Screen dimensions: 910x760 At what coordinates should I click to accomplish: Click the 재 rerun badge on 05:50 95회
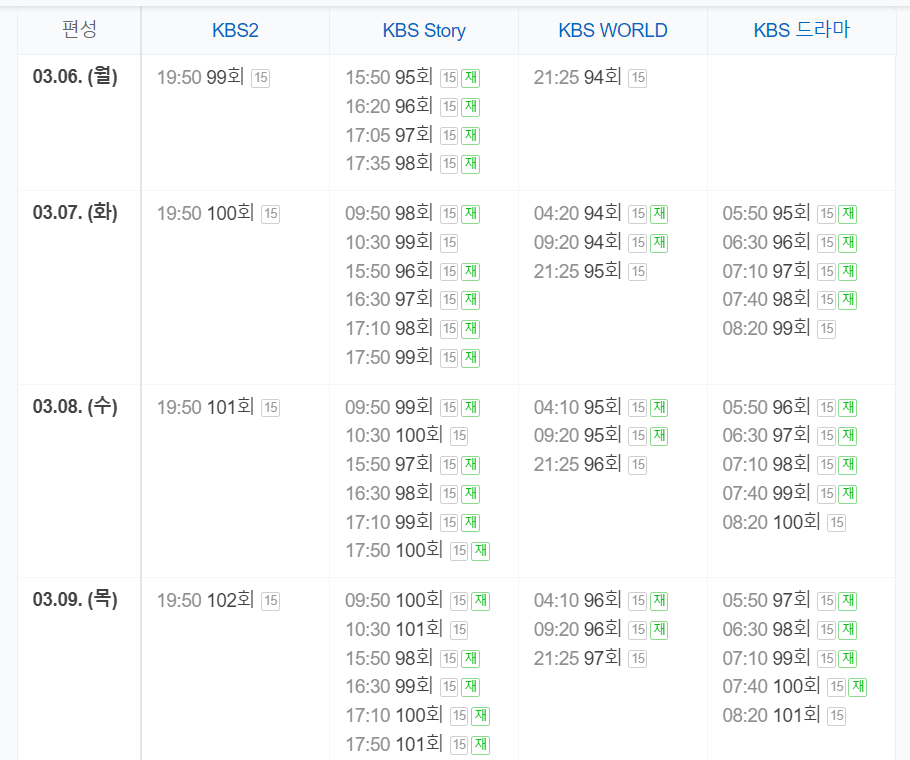[848, 214]
